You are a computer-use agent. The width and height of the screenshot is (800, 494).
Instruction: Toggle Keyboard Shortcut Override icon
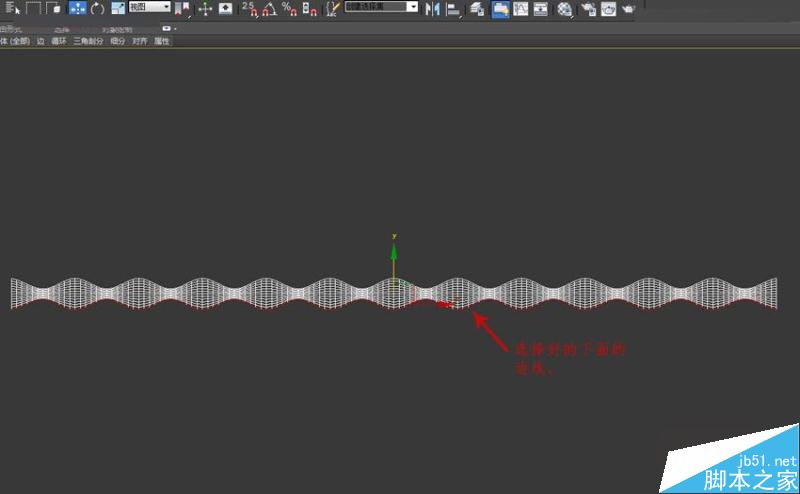coord(226,9)
